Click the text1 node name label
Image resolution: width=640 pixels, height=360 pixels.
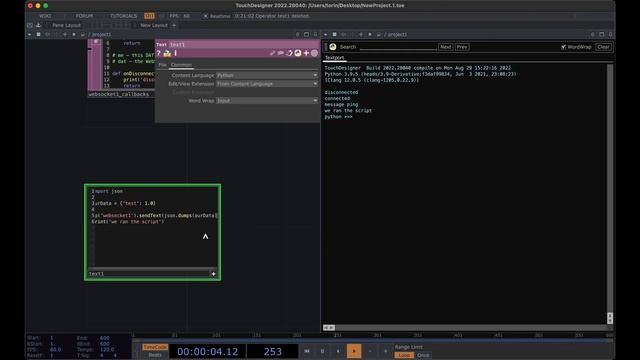(x=96, y=274)
